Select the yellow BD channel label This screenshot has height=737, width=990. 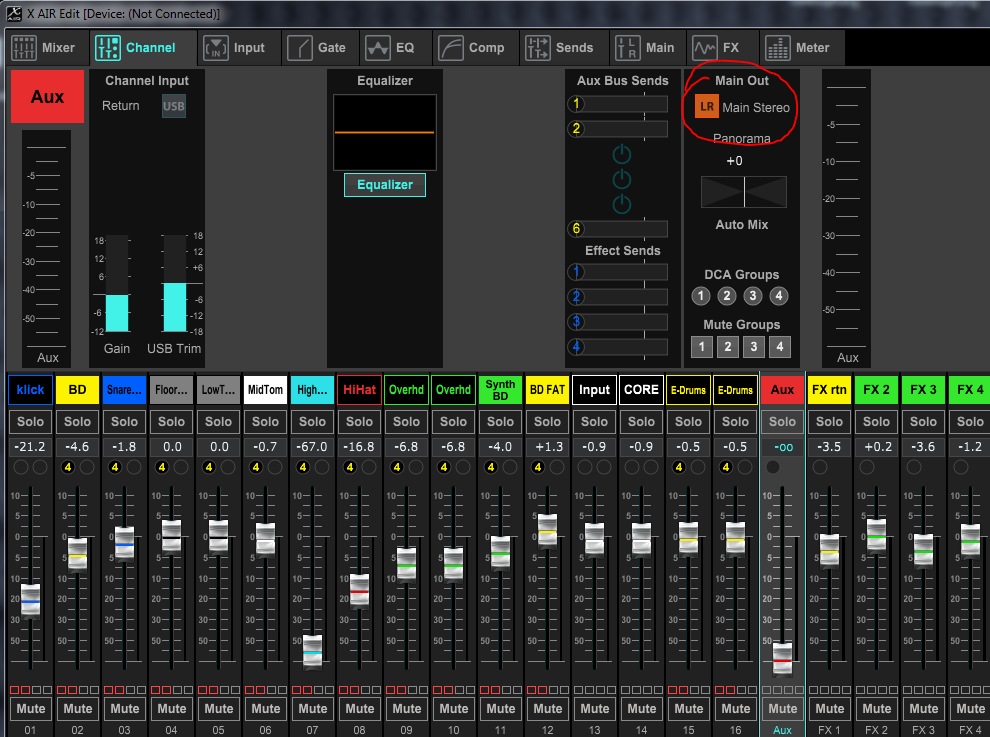pyautogui.click(x=77, y=390)
